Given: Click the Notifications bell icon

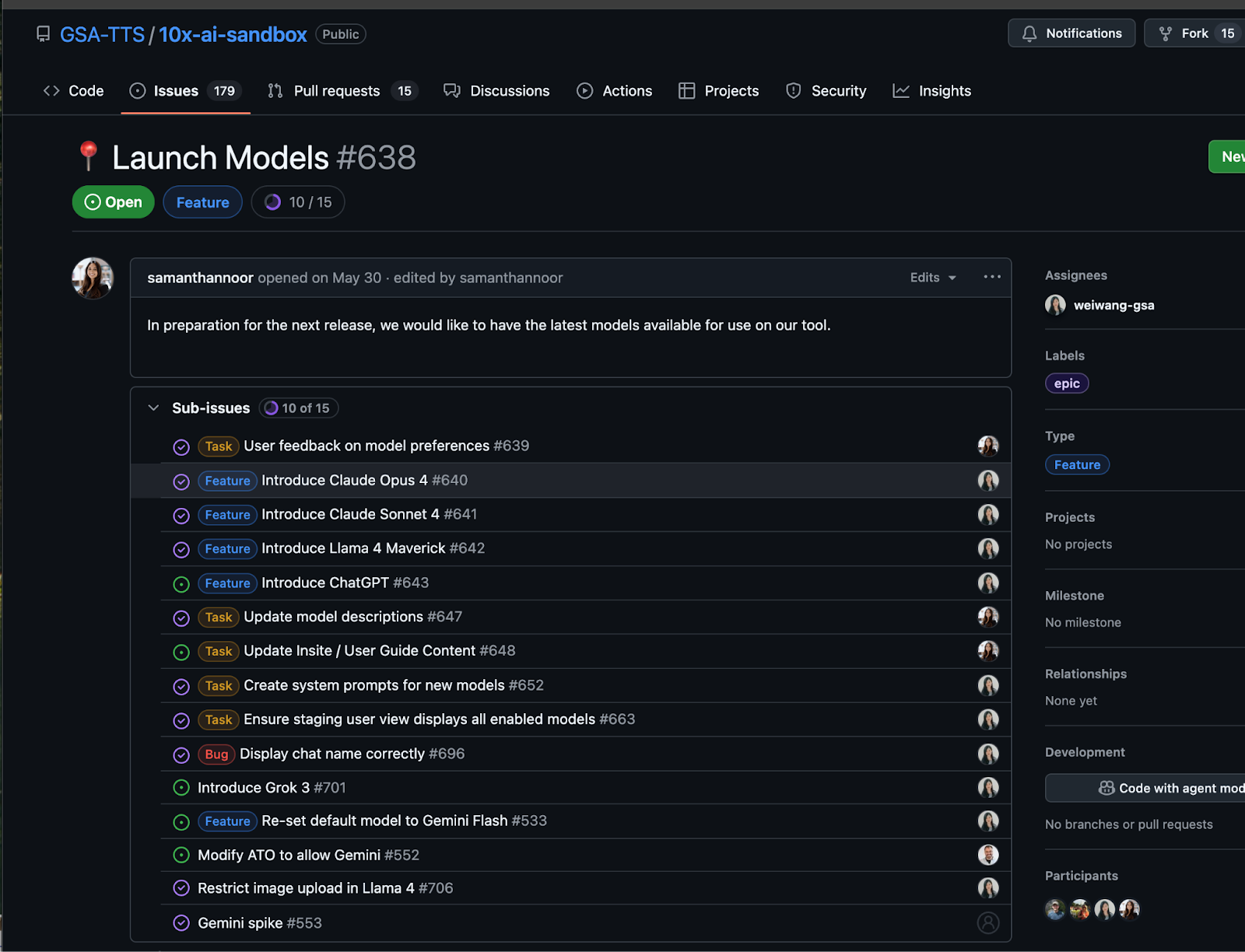Looking at the screenshot, I should click(1029, 33).
